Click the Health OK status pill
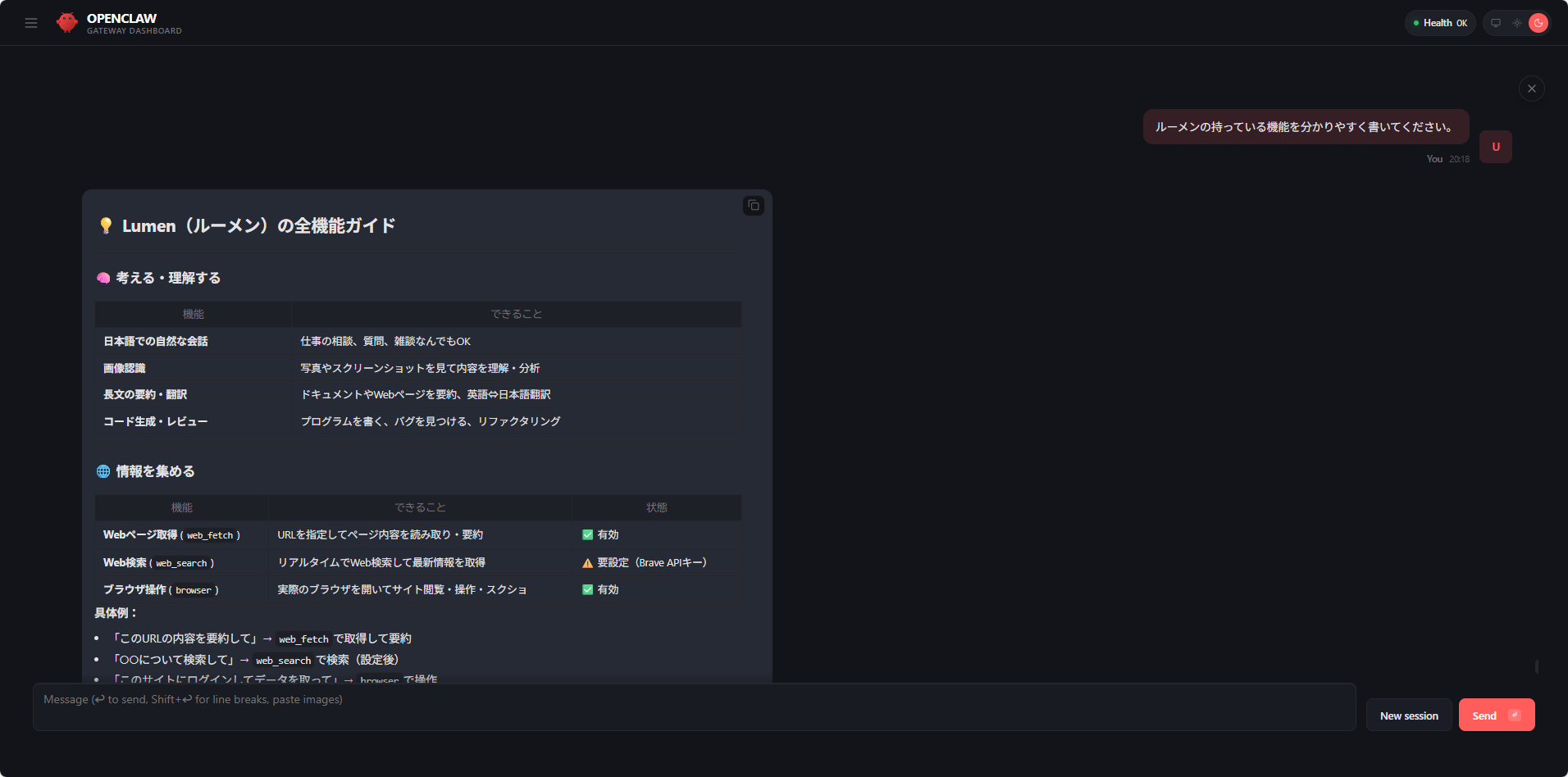Viewport: 1568px width, 777px height. tap(1440, 23)
